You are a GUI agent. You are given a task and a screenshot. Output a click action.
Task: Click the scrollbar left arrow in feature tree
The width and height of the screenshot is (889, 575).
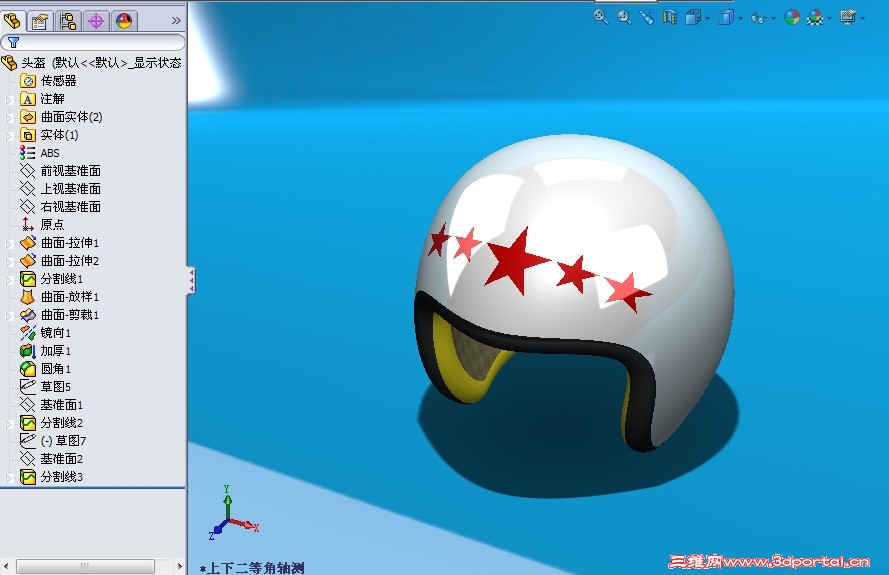click(6, 566)
